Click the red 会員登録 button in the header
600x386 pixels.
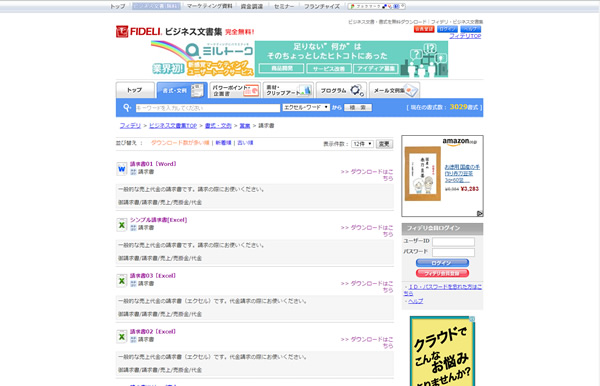coord(424,29)
